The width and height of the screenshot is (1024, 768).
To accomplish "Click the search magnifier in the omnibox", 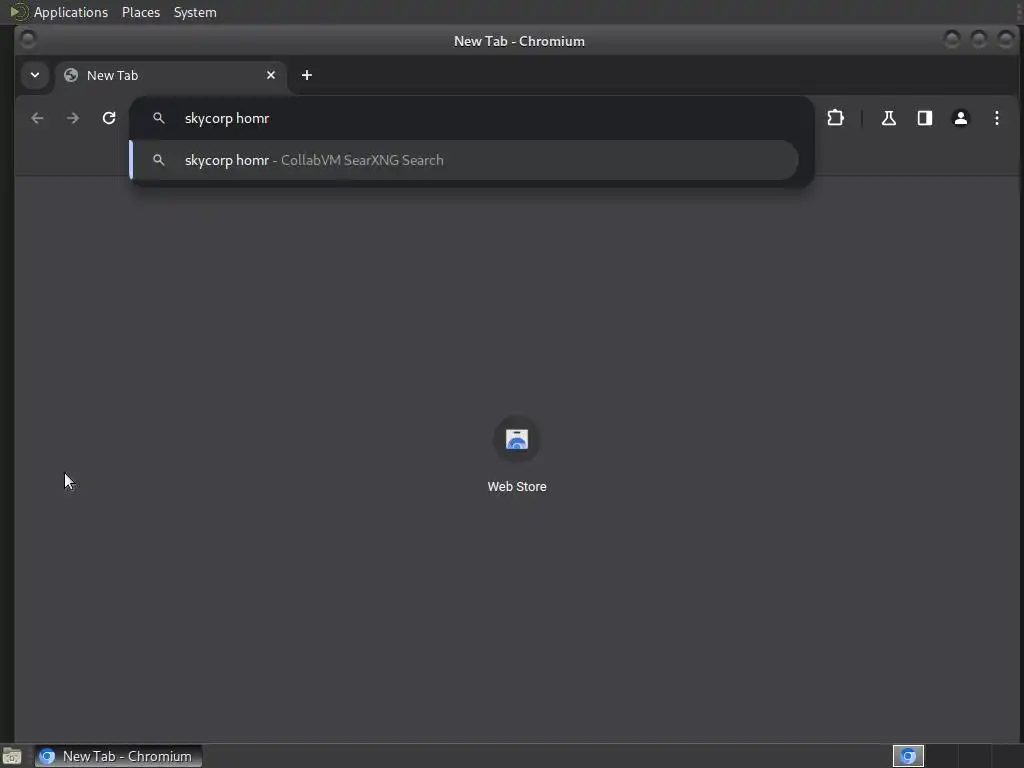I will 159,118.
